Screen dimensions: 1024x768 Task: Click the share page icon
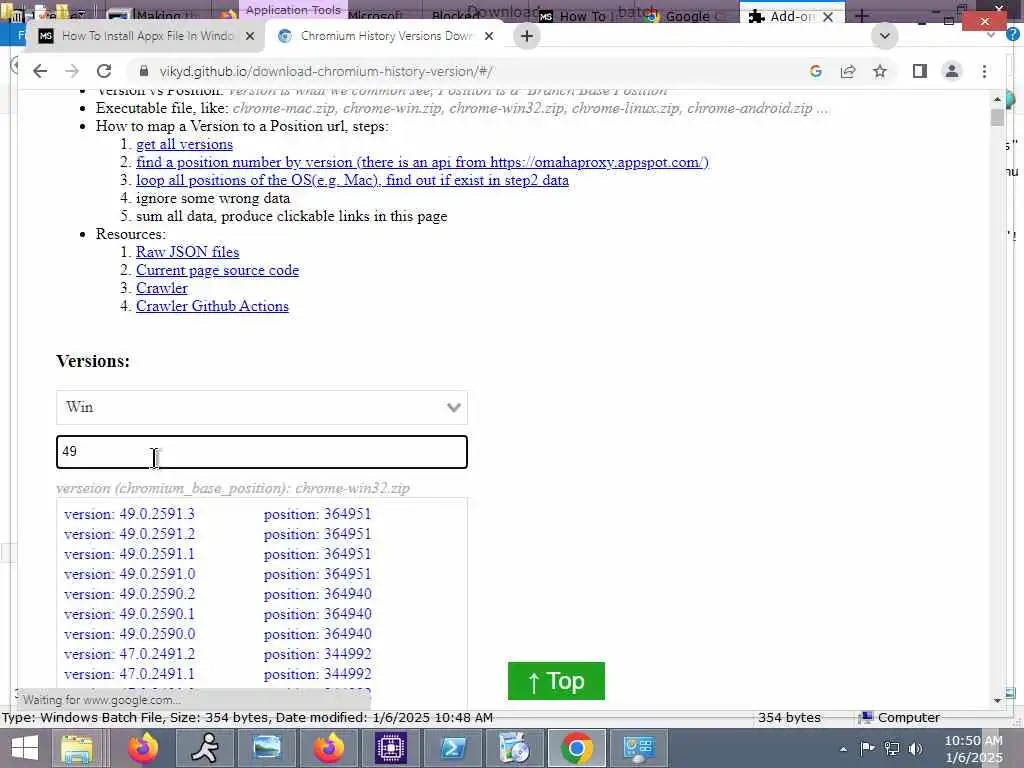pyautogui.click(x=848, y=71)
